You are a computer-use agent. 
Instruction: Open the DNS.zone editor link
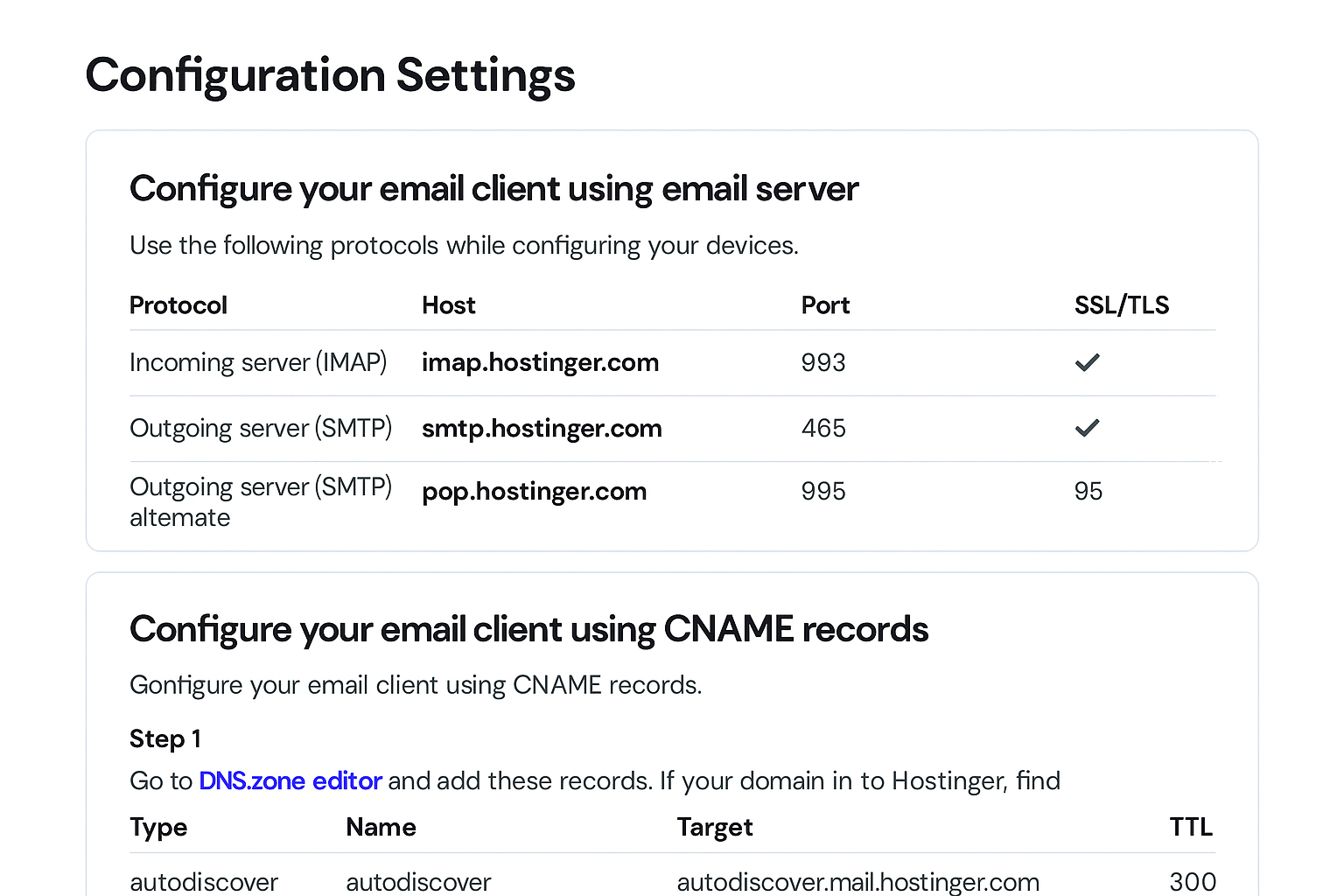(290, 780)
